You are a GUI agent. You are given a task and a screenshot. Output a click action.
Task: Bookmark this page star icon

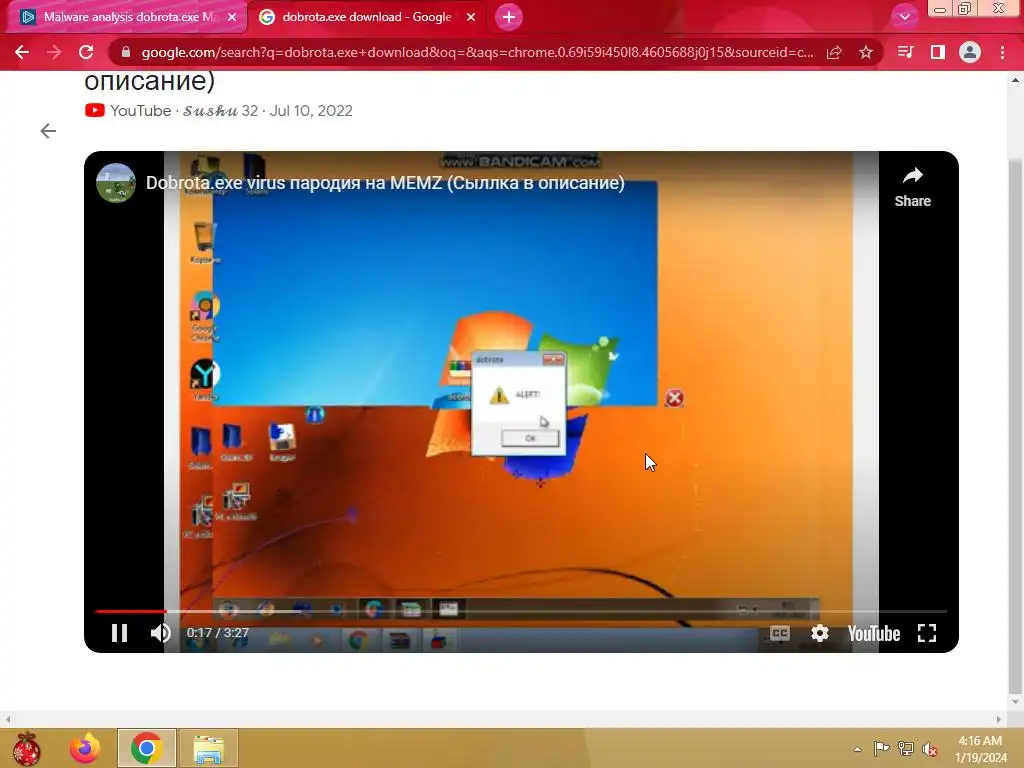click(x=866, y=52)
